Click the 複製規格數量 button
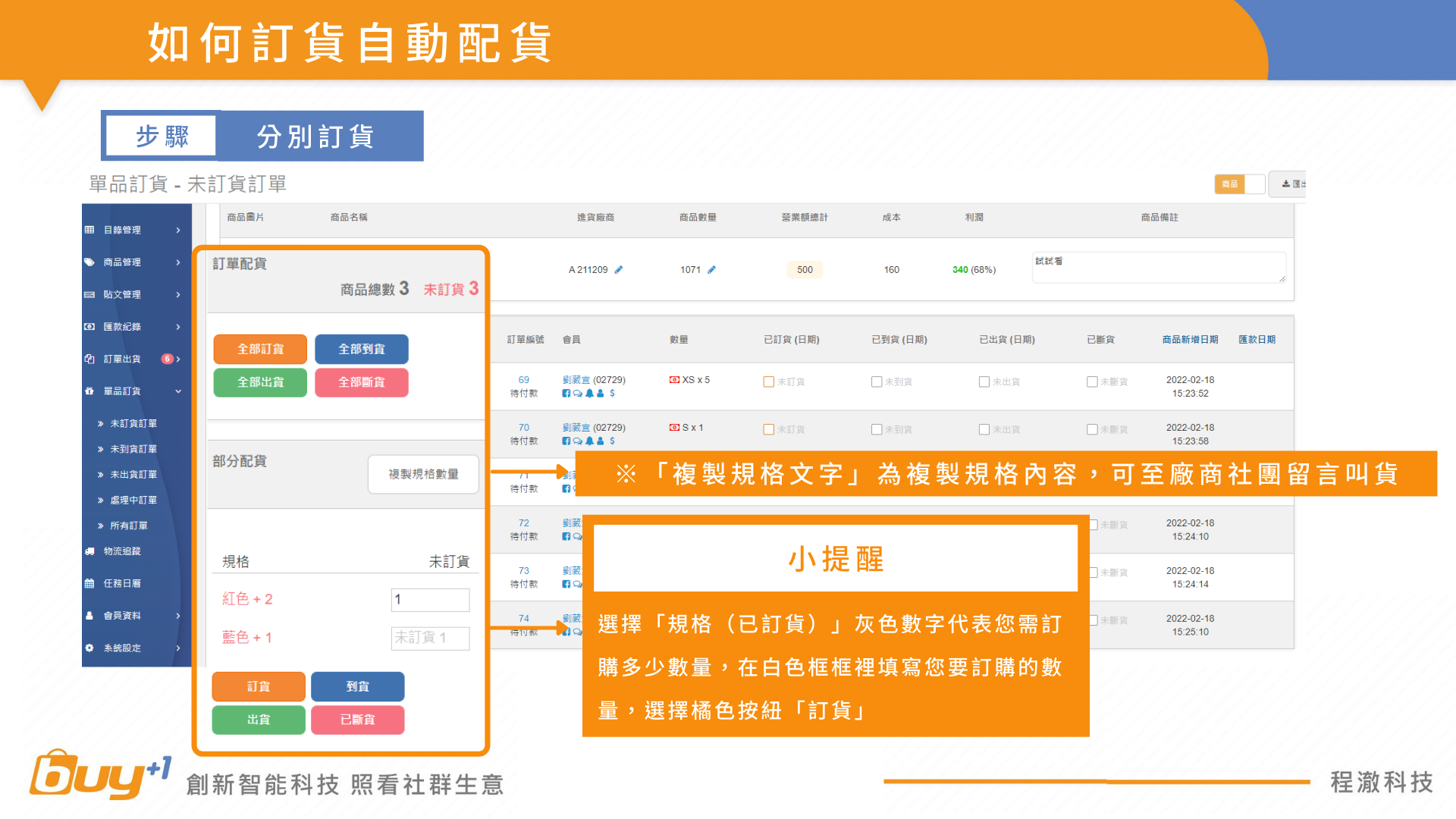 pos(423,474)
